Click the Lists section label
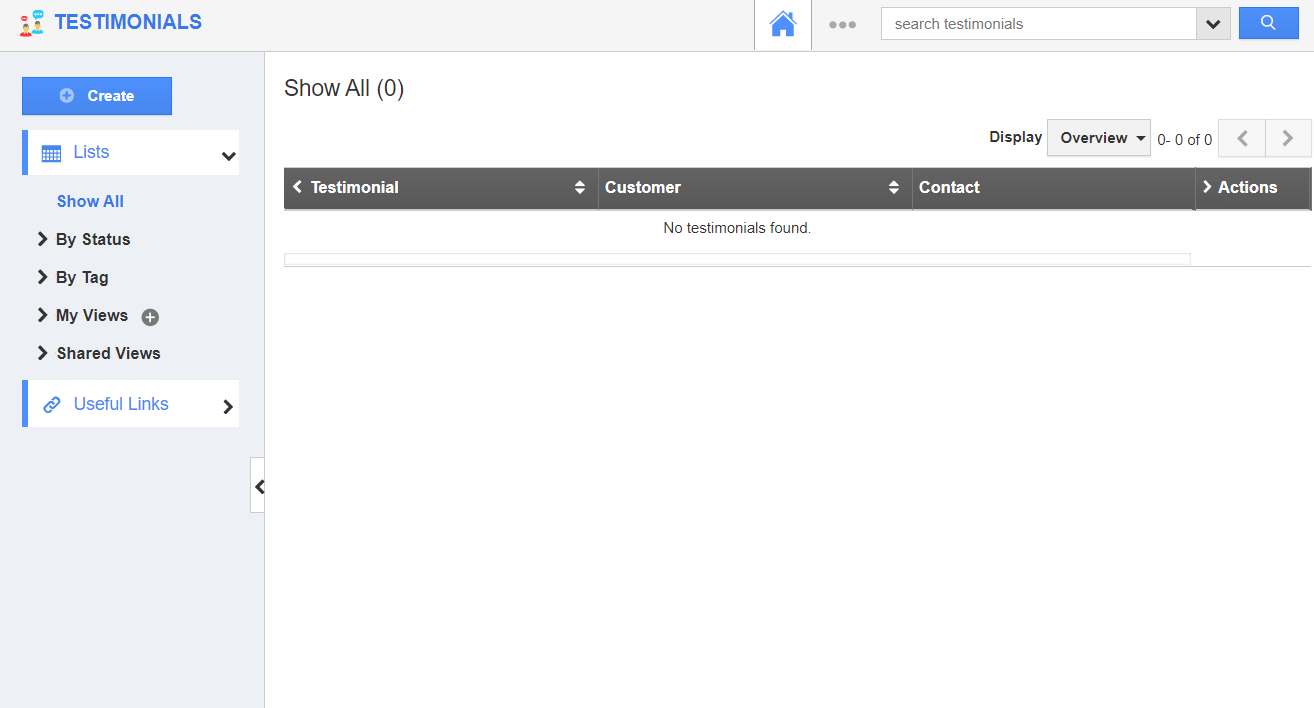This screenshot has height=708, width=1314. coord(91,152)
